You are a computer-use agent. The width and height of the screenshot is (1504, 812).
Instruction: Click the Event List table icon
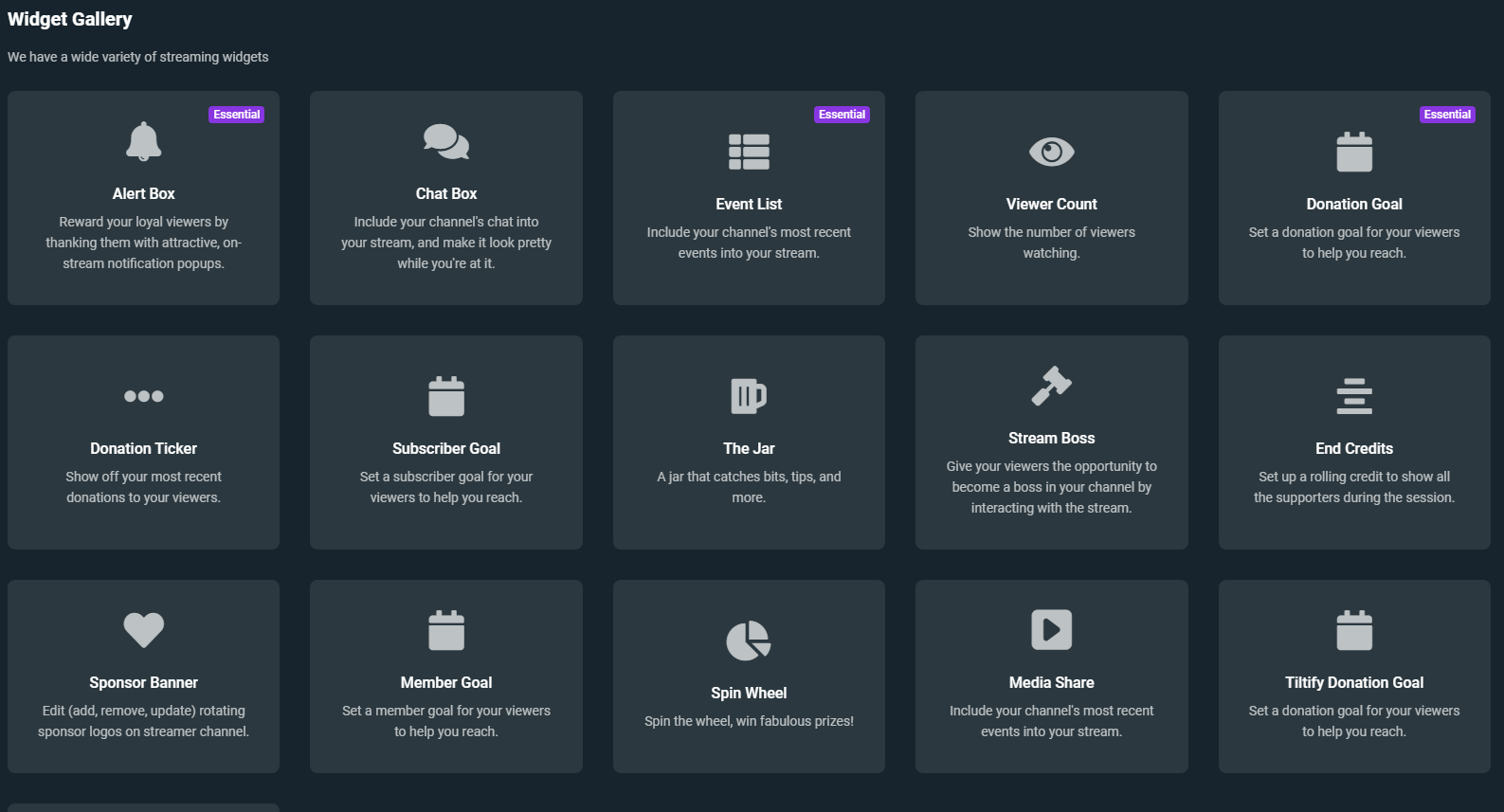coord(749,152)
